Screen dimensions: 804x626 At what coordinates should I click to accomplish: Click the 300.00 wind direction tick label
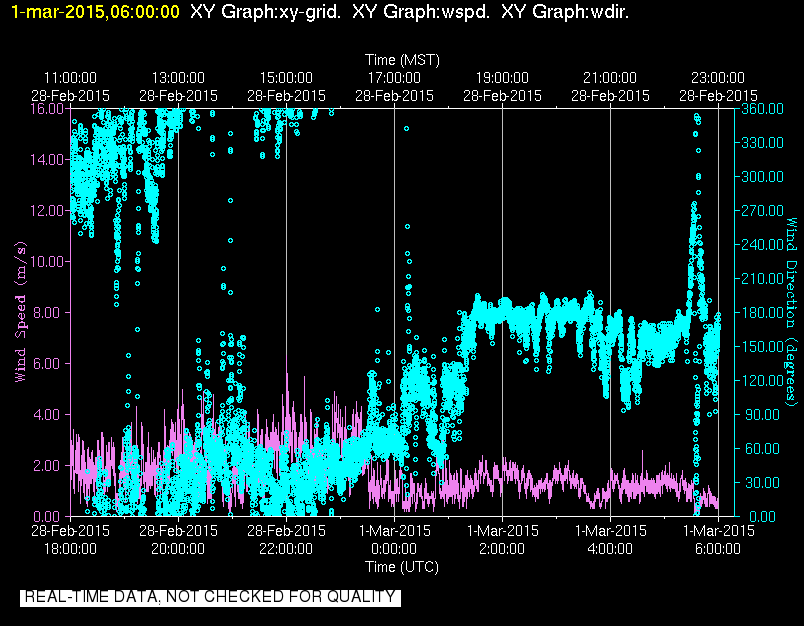pyautogui.click(x=762, y=176)
